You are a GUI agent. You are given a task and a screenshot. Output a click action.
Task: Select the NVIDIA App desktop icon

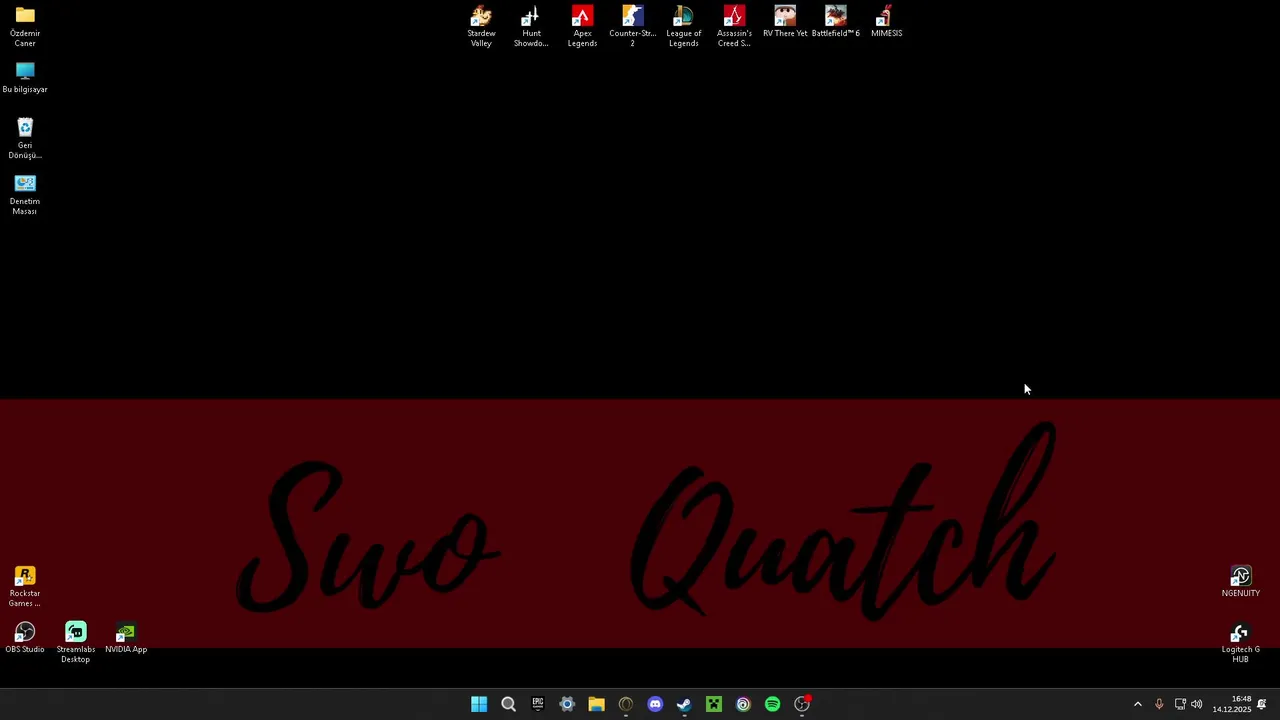click(x=126, y=638)
